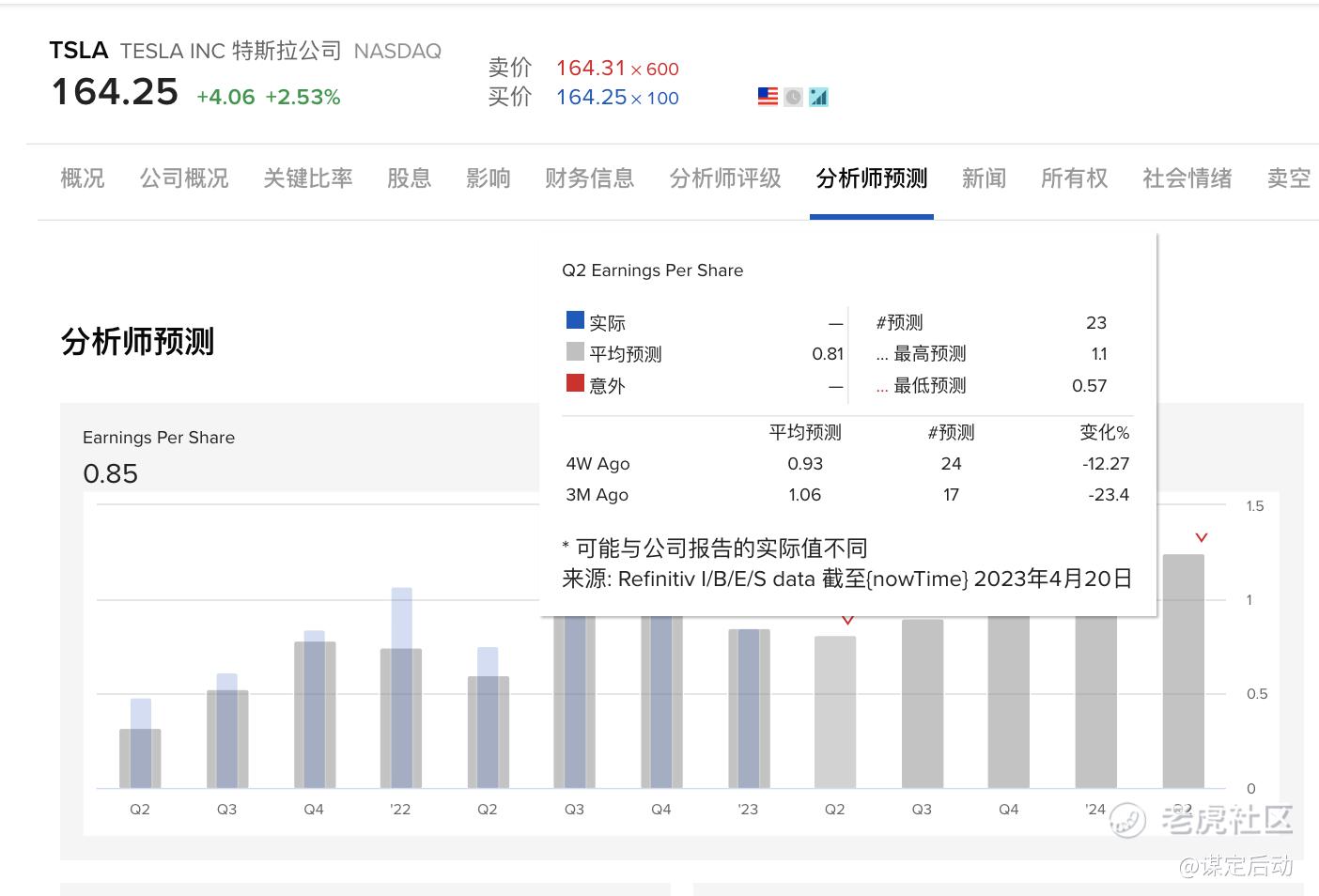Click the highlighted Q2 forecast bar after '23
This screenshot has width=1319, height=896.
pyautogui.click(x=835, y=713)
